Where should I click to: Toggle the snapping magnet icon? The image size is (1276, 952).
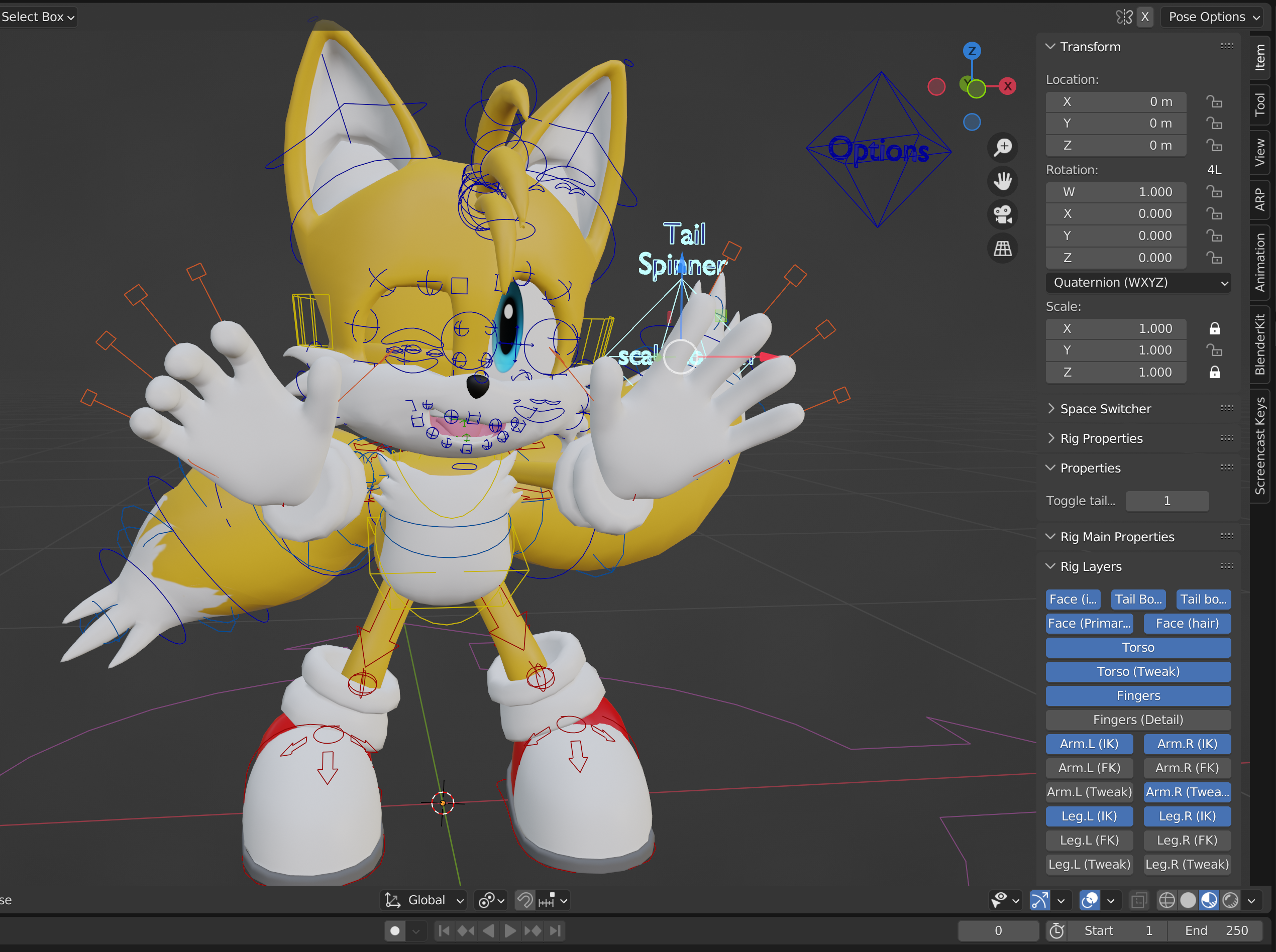click(x=524, y=900)
